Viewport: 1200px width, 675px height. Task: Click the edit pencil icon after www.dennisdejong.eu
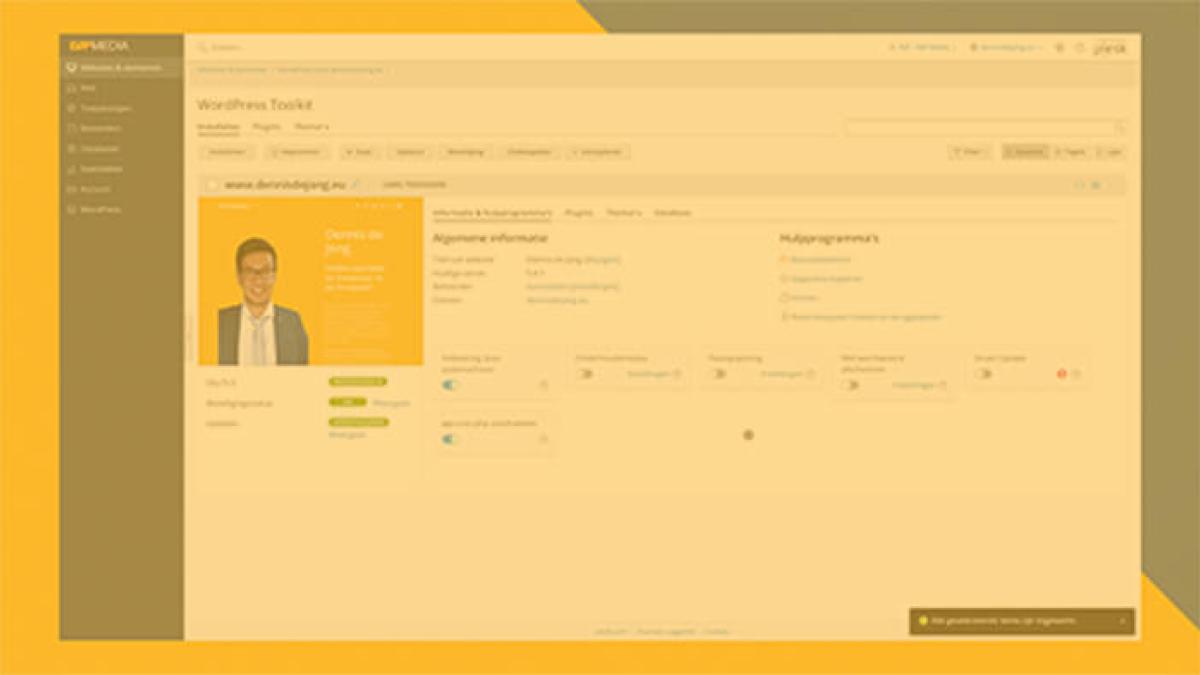355,185
